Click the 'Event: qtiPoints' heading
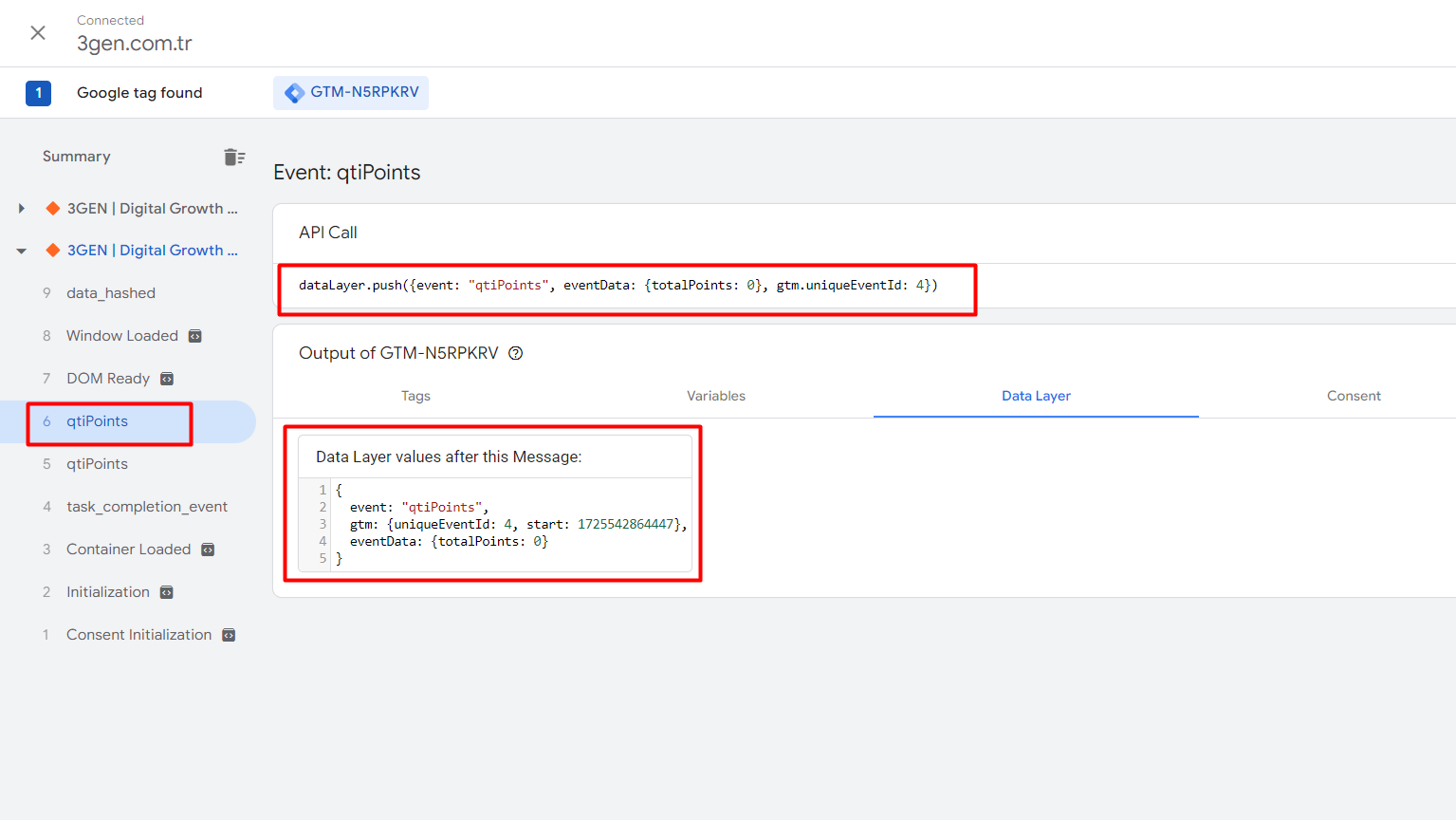This screenshot has width=1456, height=820. tap(347, 172)
